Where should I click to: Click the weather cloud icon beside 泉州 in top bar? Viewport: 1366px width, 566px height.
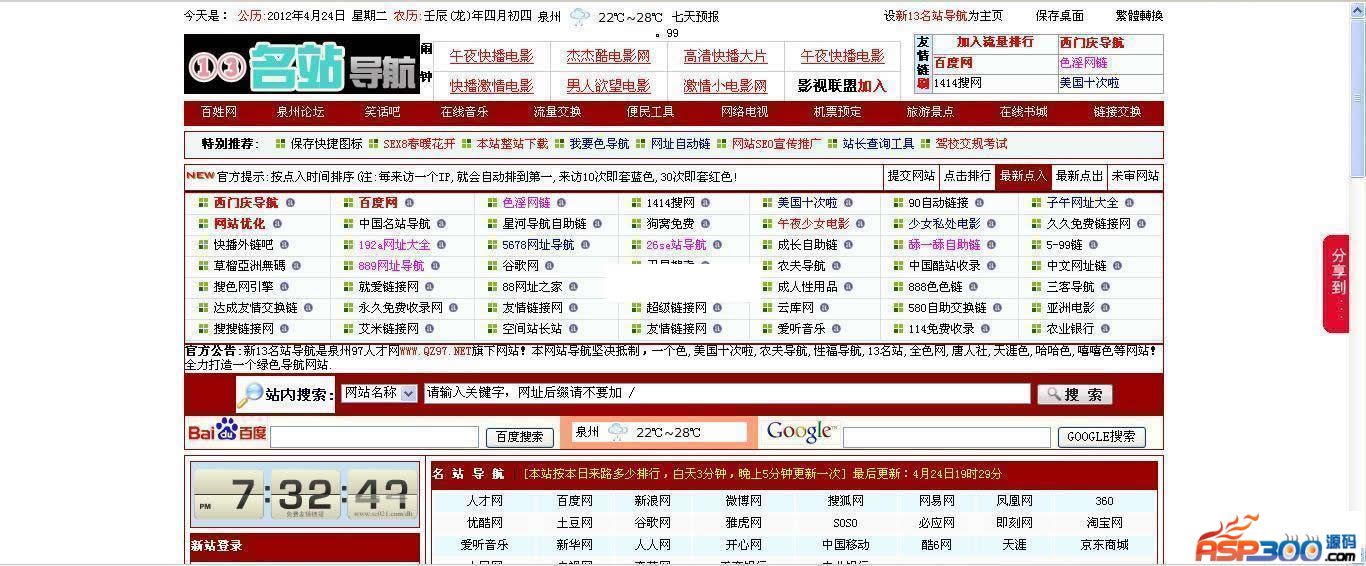click(580, 16)
